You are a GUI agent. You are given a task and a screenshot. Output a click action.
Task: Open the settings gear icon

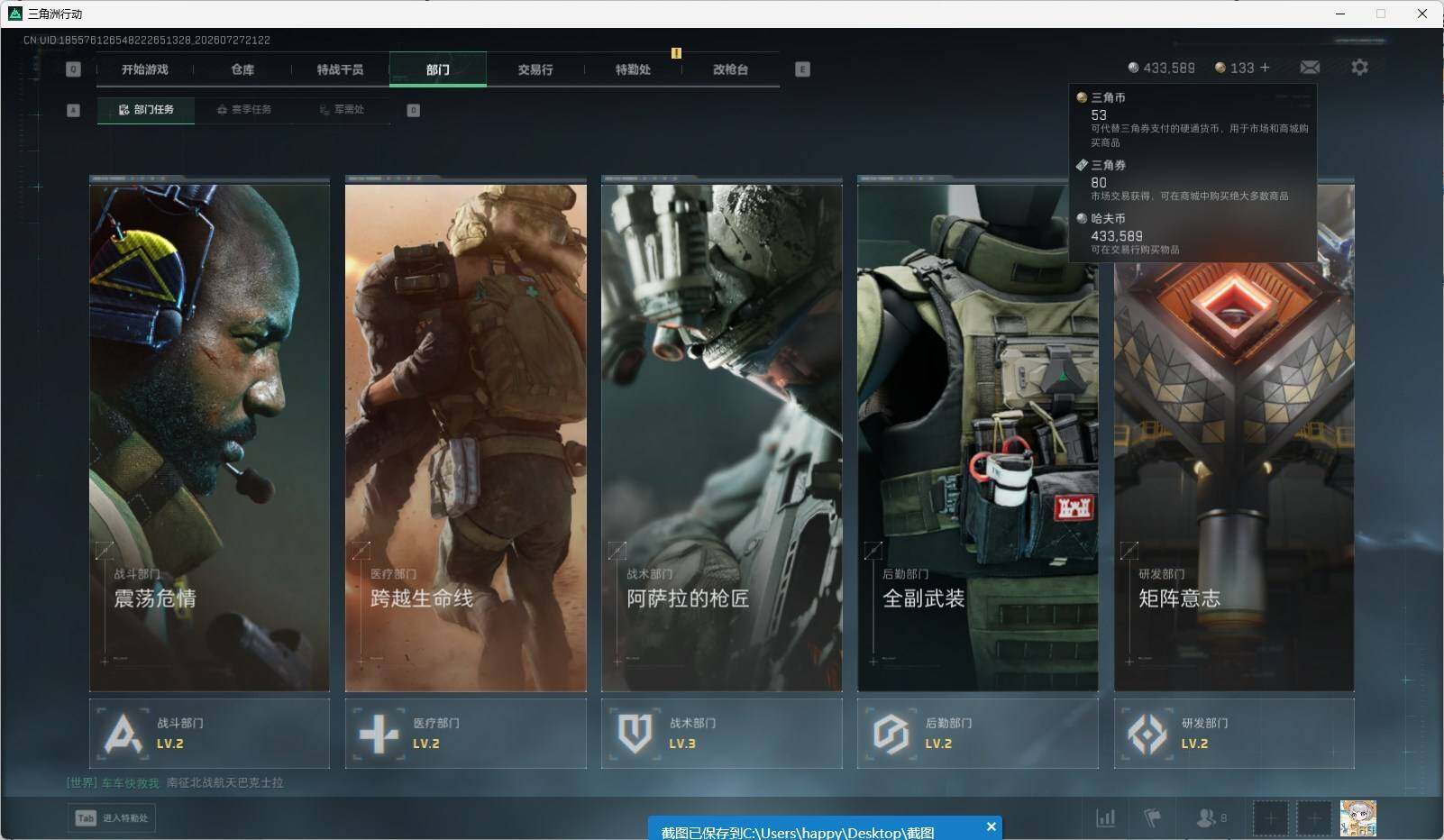tap(1359, 68)
